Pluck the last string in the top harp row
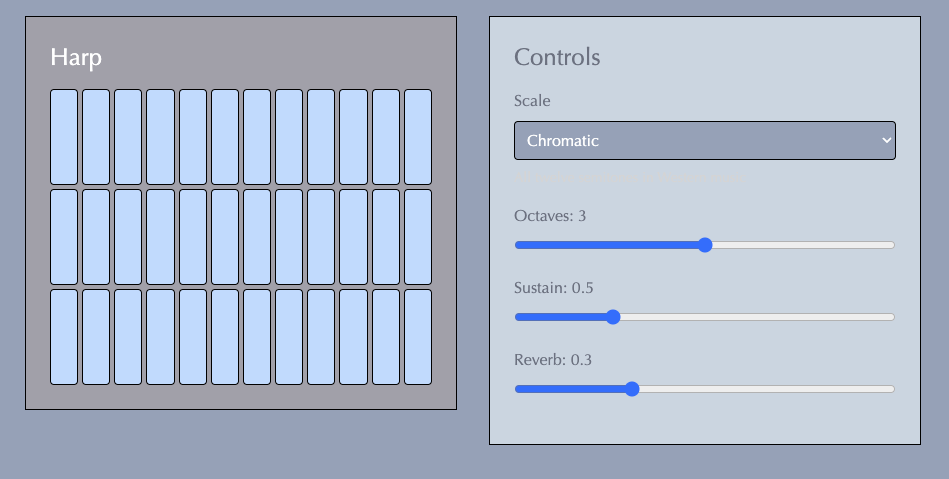949x479 pixels. click(418, 137)
